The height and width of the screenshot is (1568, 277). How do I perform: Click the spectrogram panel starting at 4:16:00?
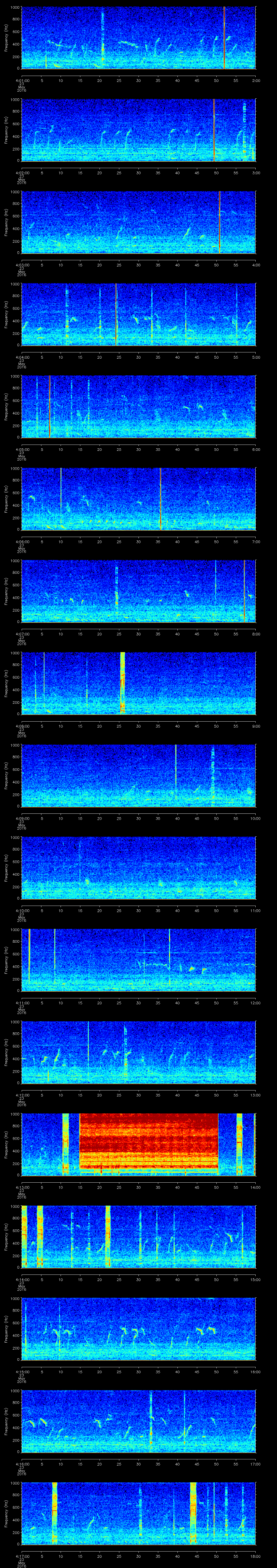138,1421
